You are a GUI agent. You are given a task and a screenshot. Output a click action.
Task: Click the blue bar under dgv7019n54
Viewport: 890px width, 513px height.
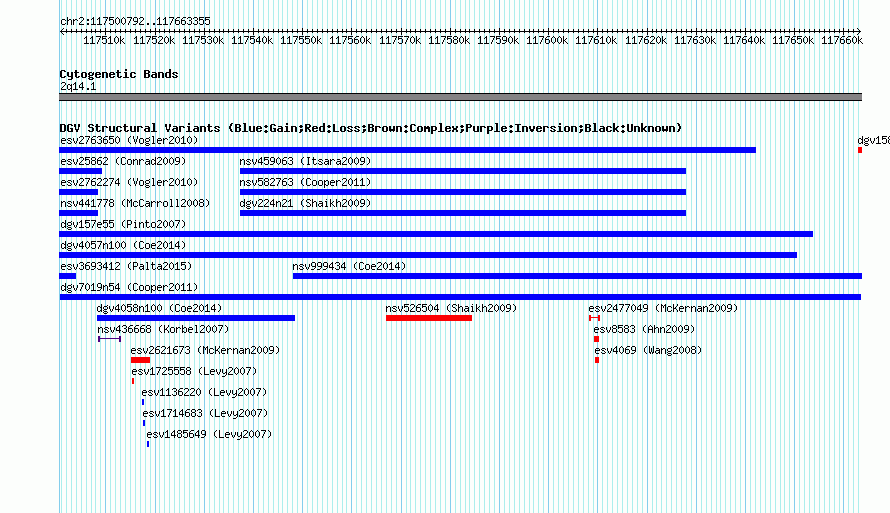pos(460,297)
